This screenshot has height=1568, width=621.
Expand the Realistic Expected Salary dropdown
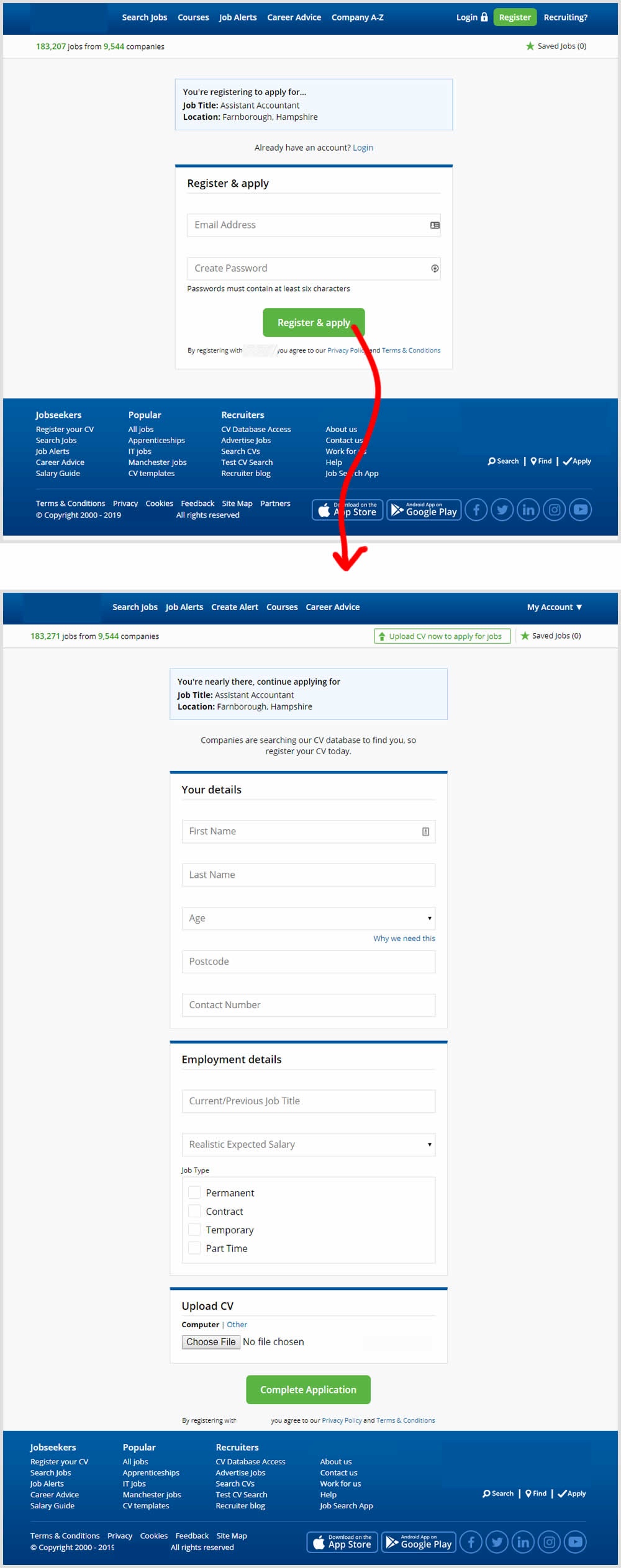pyautogui.click(x=308, y=1145)
